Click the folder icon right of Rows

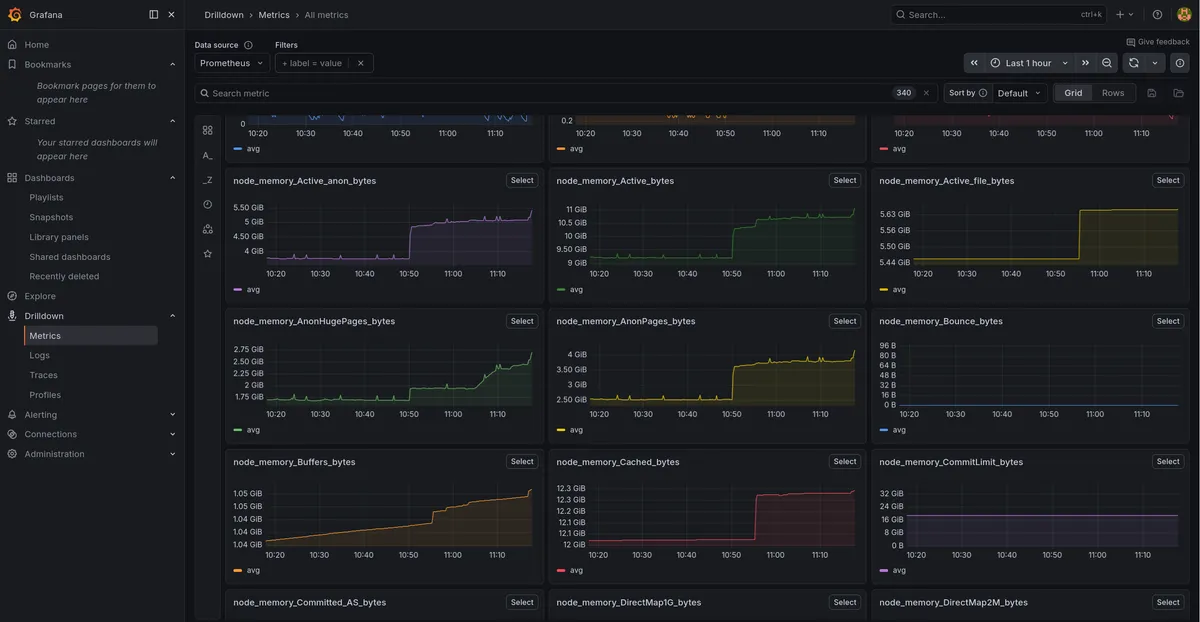(x=1178, y=93)
